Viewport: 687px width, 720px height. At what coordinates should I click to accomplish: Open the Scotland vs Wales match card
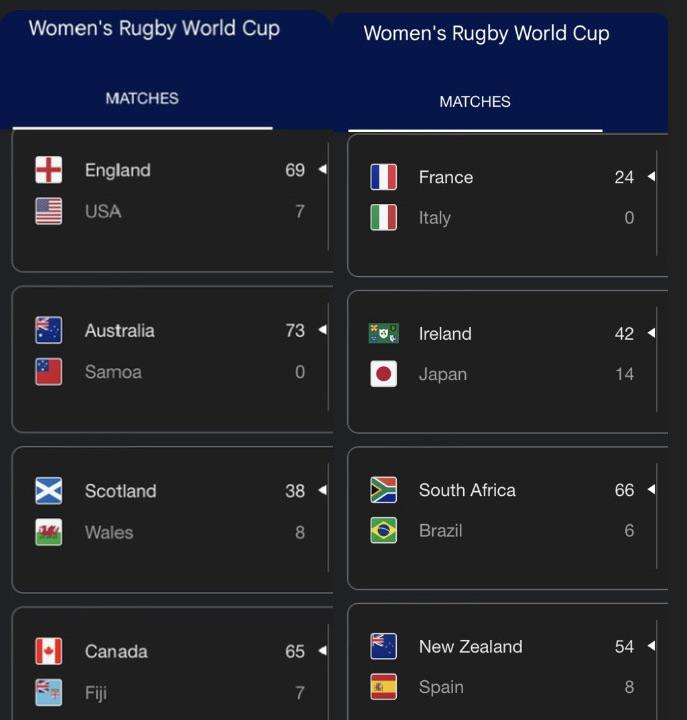(173, 520)
